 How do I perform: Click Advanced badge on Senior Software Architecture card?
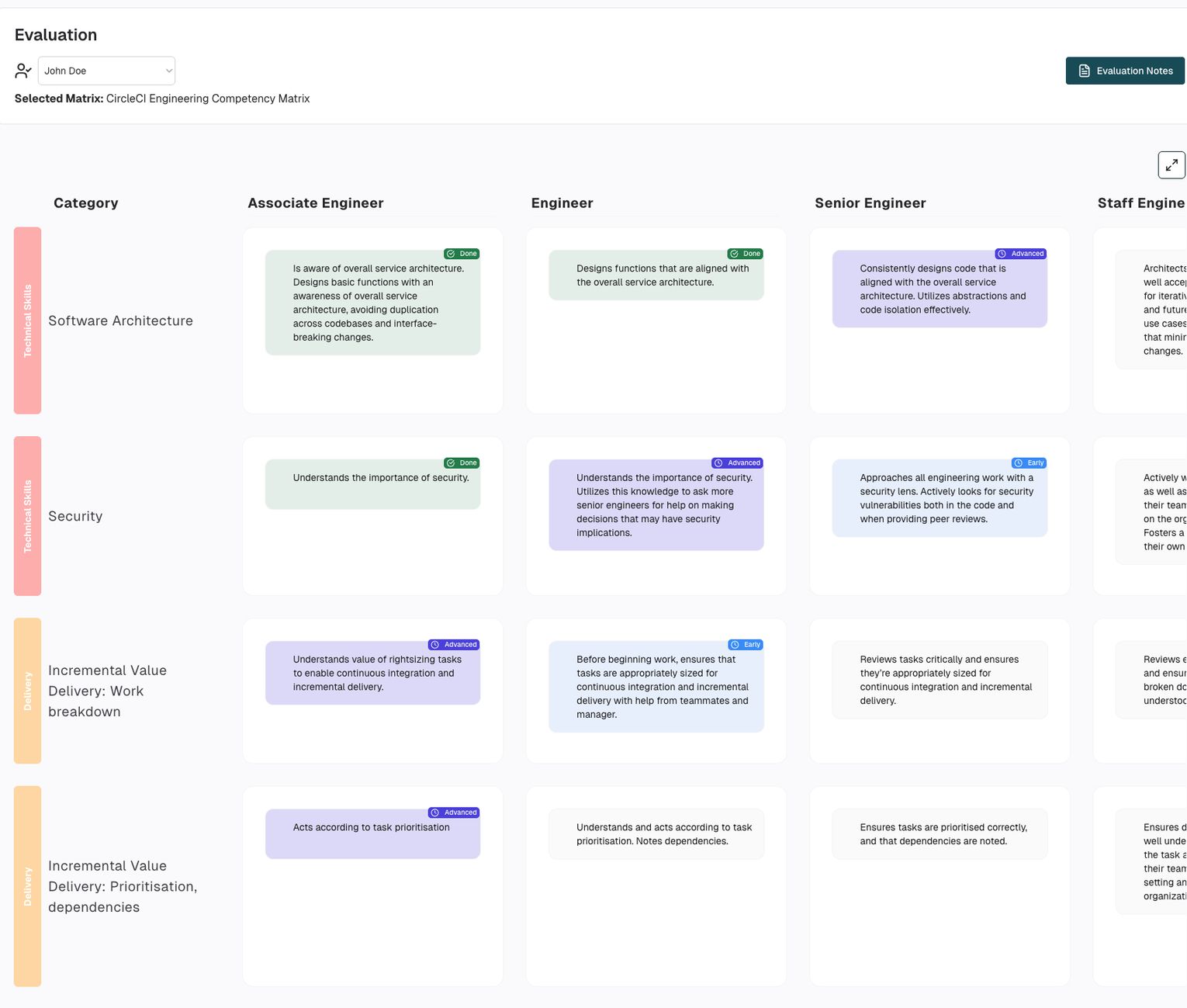[1021, 254]
